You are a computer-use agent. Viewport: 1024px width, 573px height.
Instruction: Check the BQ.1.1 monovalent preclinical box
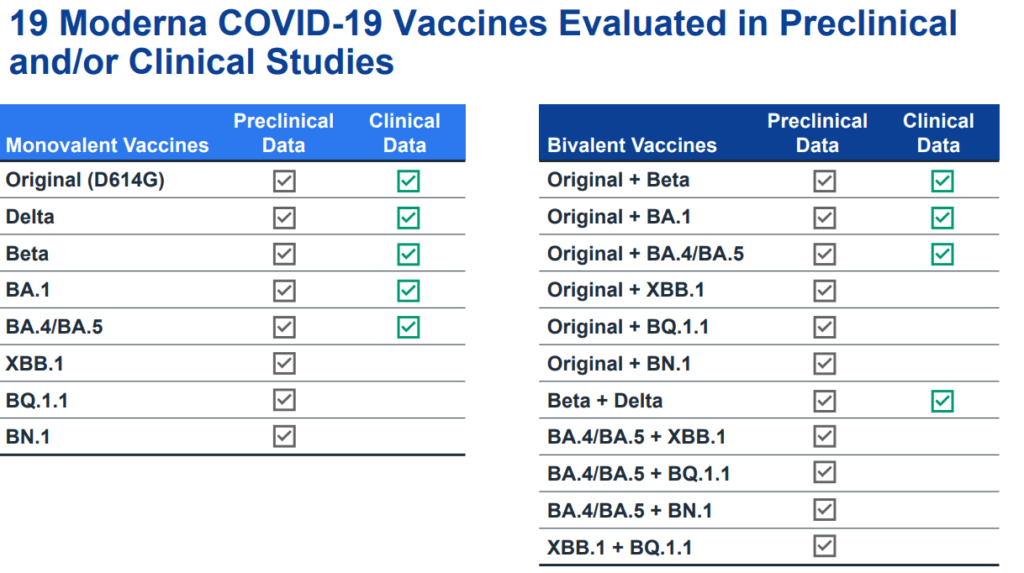(x=285, y=400)
